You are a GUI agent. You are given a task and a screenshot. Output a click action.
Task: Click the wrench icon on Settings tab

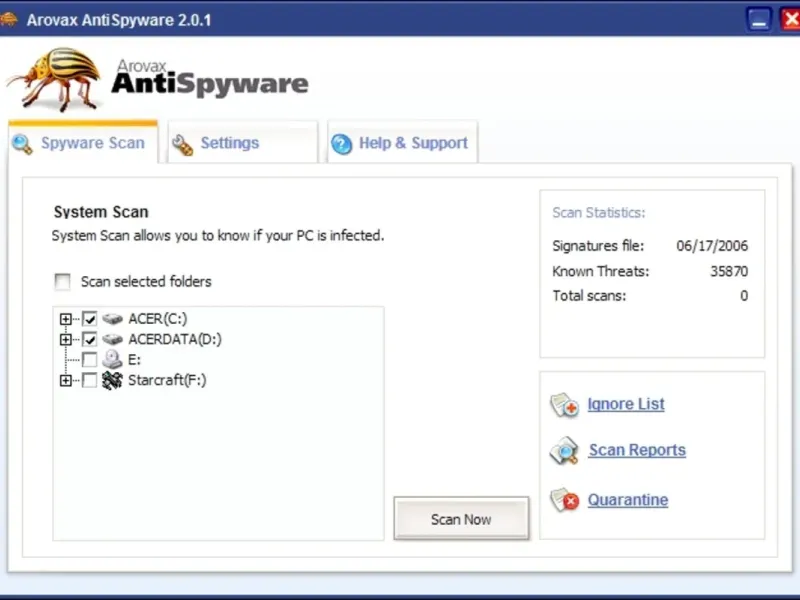(x=183, y=145)
